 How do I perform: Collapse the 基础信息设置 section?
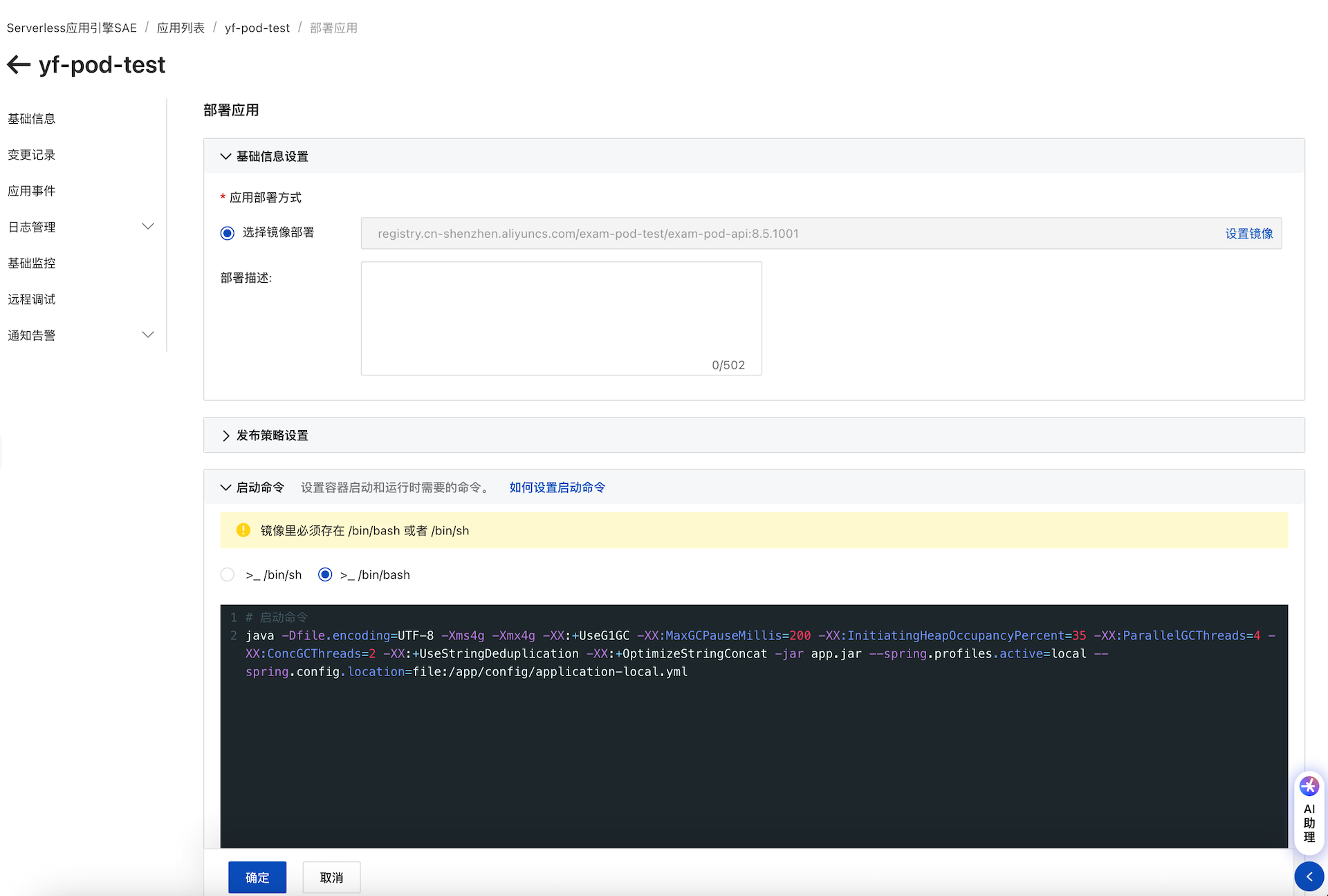coord(225,156)
